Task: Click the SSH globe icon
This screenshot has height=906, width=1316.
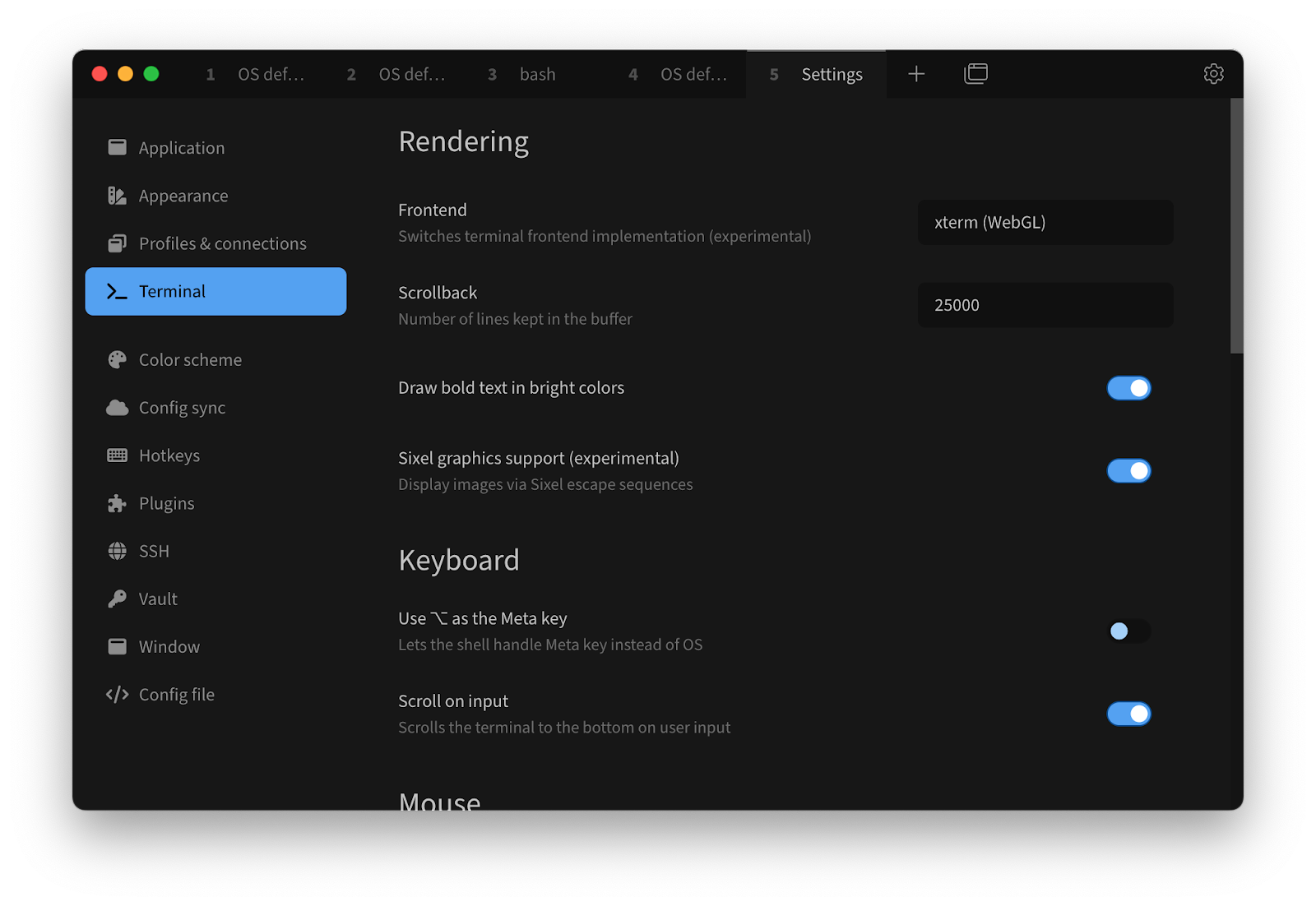Action: [118, 550]
